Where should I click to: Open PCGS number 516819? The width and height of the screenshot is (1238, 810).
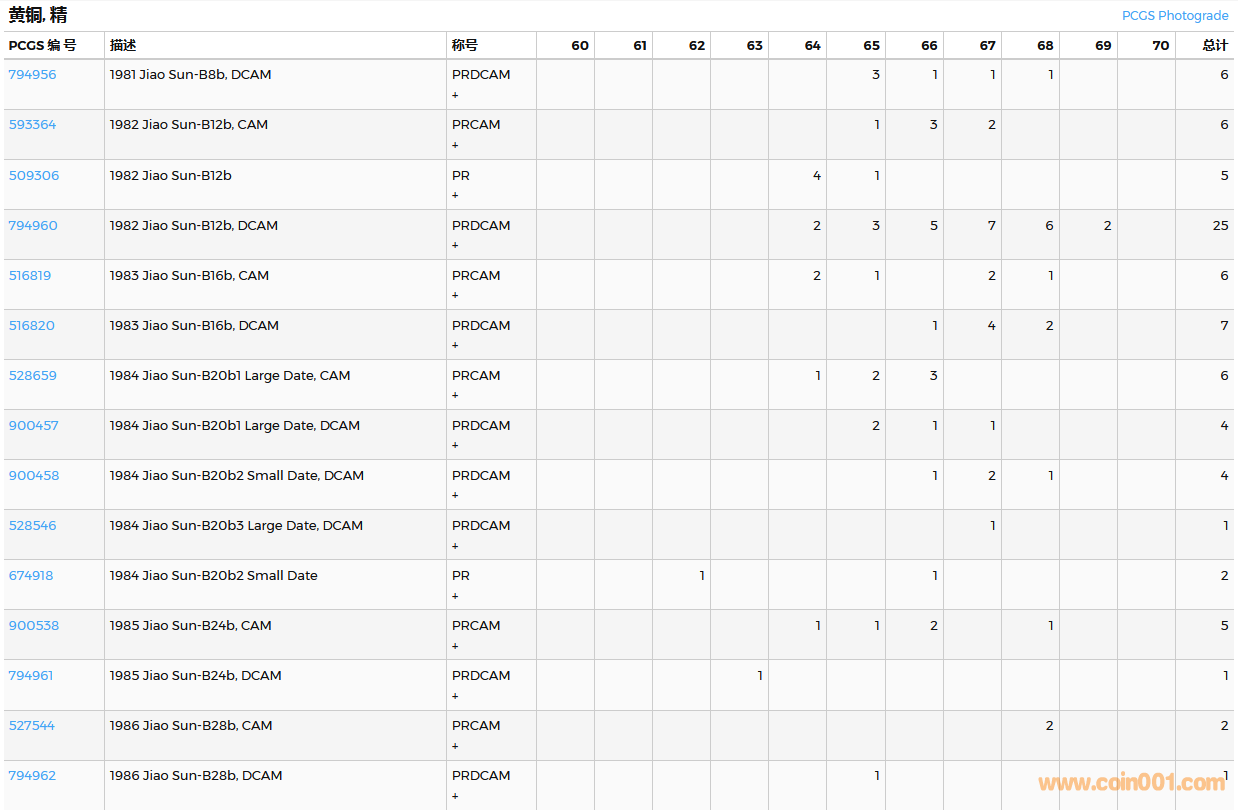(30, 275)
